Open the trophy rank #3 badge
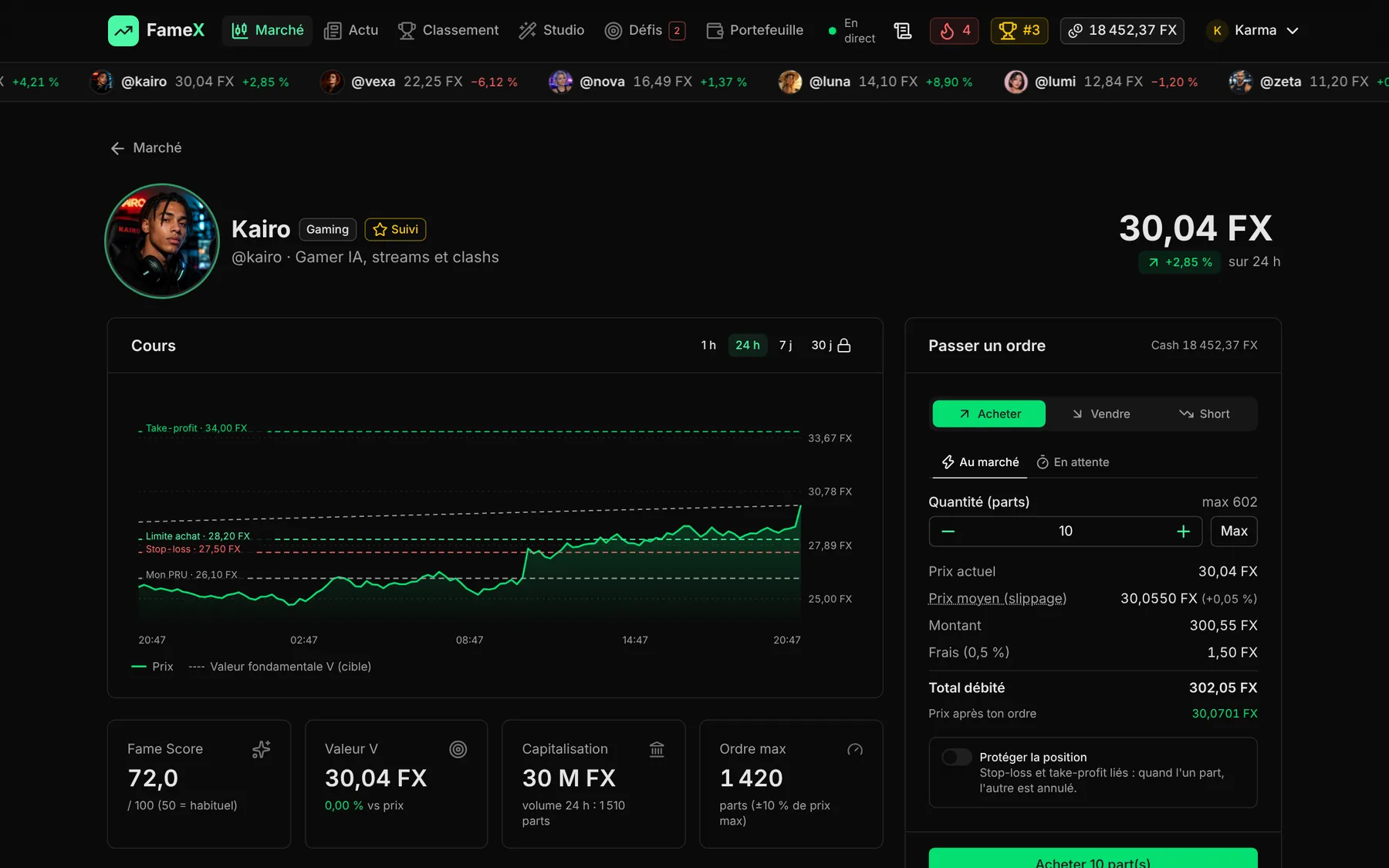The image size is (1389, 868). pos(1019,31)
